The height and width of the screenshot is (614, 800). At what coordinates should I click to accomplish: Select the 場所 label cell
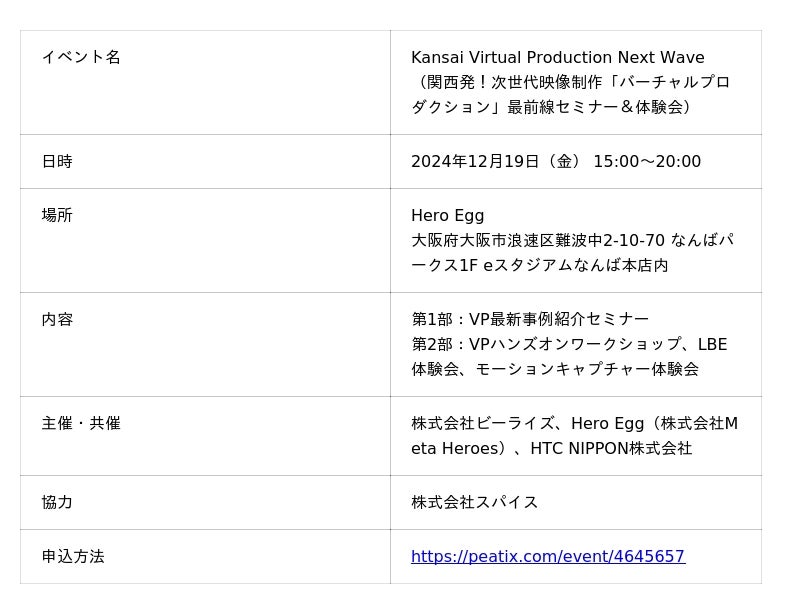tap(57, 215)
